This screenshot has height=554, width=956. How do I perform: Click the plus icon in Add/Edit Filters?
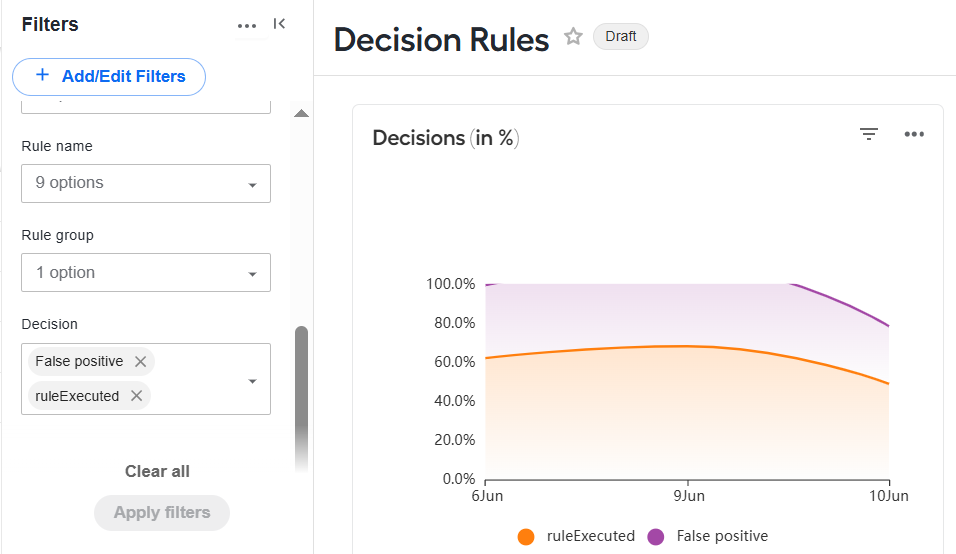click(x=42, y=75)
